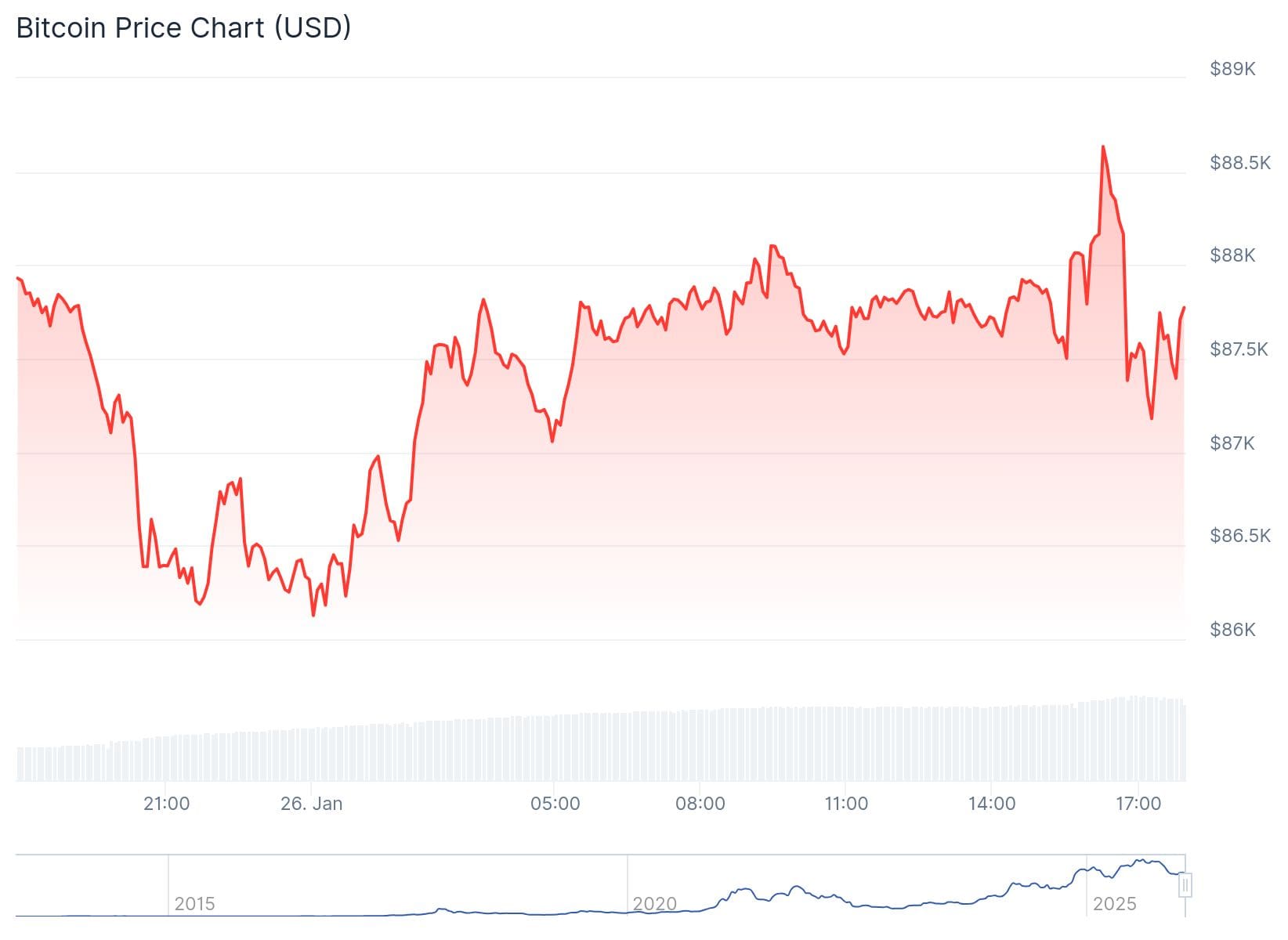The width and height of the screenshot is (1288, 940).
Task: Select 2025 in the navigator timeline
Action: point(1114,904)
